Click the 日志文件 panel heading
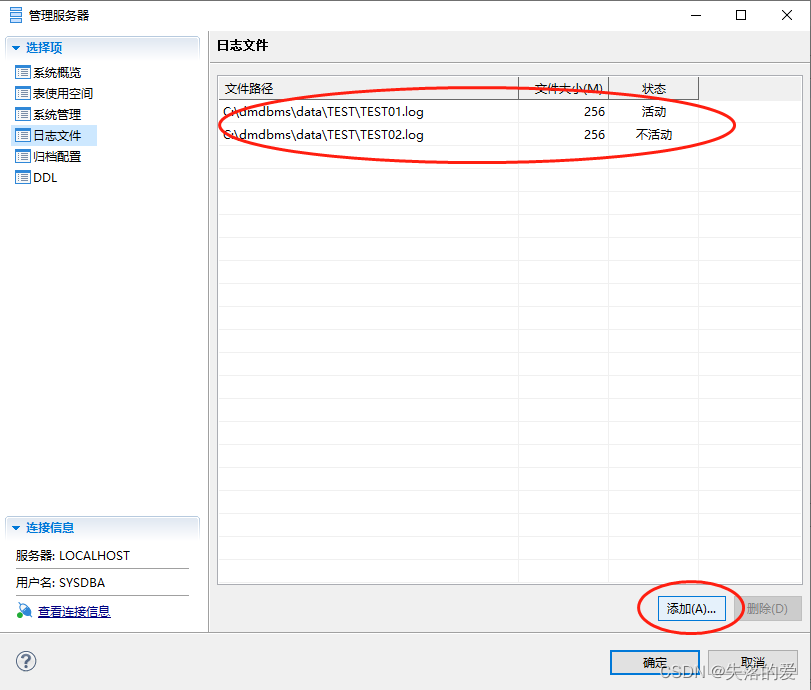811x690 pixels. 242,46
